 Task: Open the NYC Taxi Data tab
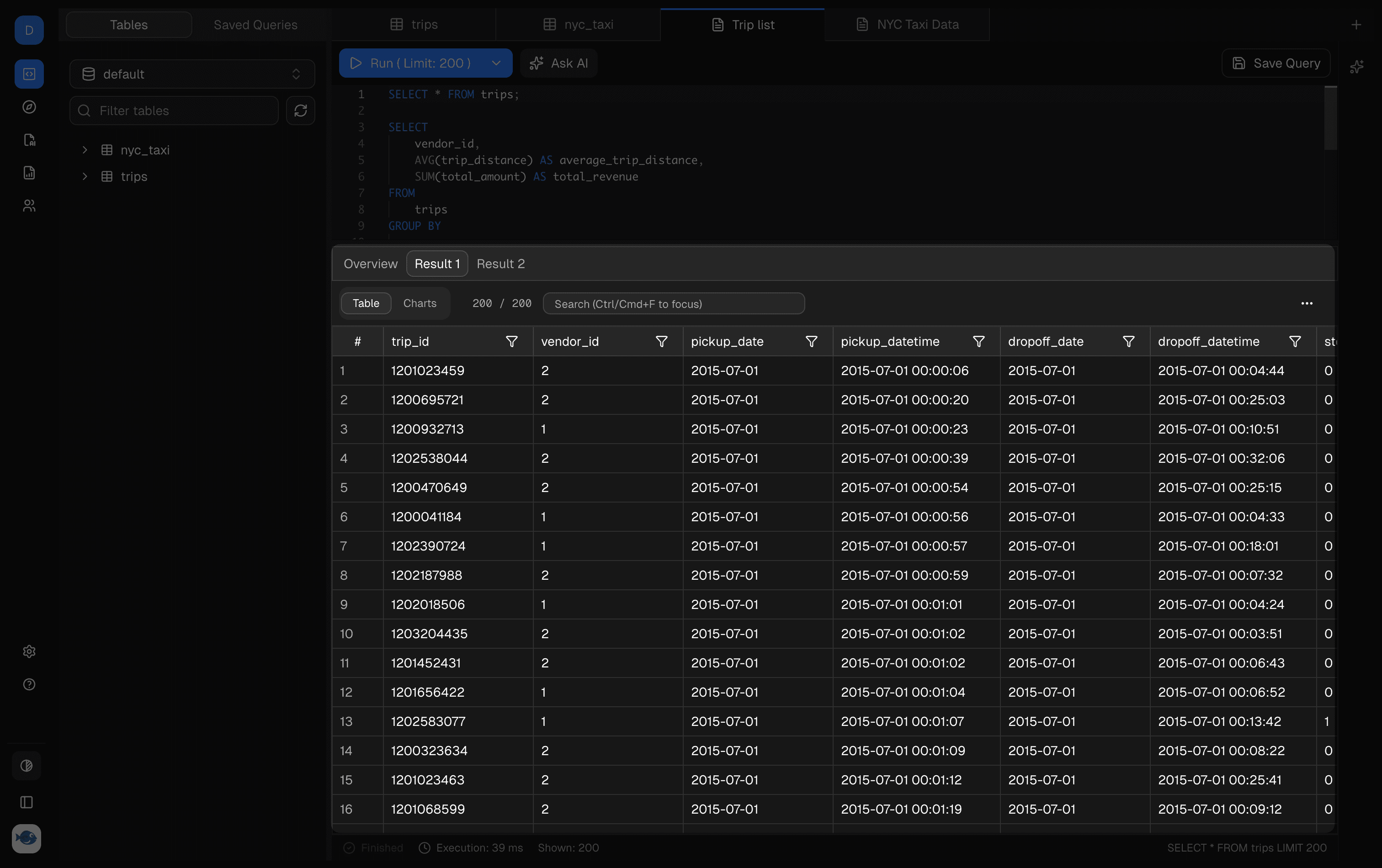[907, 25]
